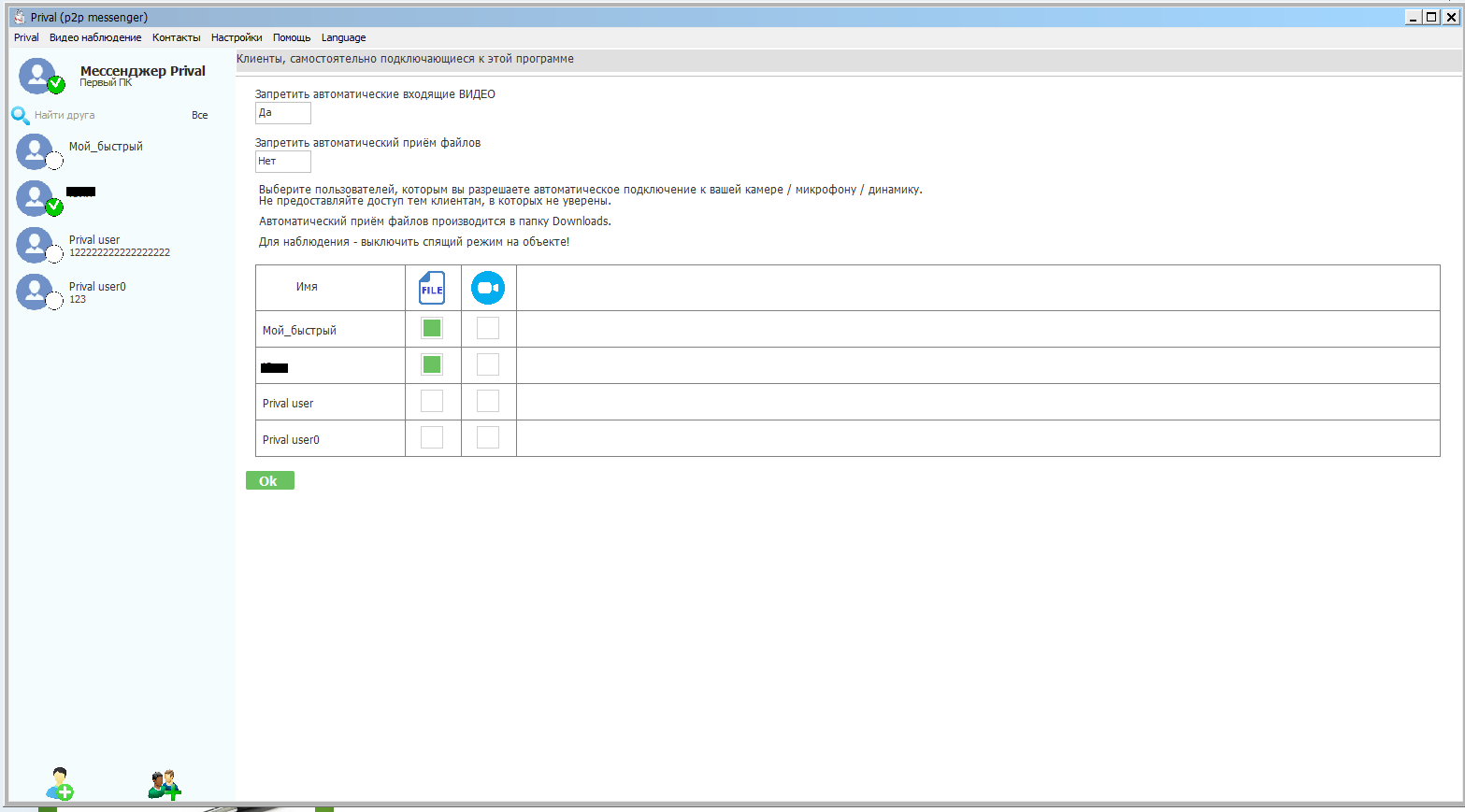This screenshot has height=812, width=1465.
Task: Open the Видео наблюдение menu
Action: pos(95,38)
